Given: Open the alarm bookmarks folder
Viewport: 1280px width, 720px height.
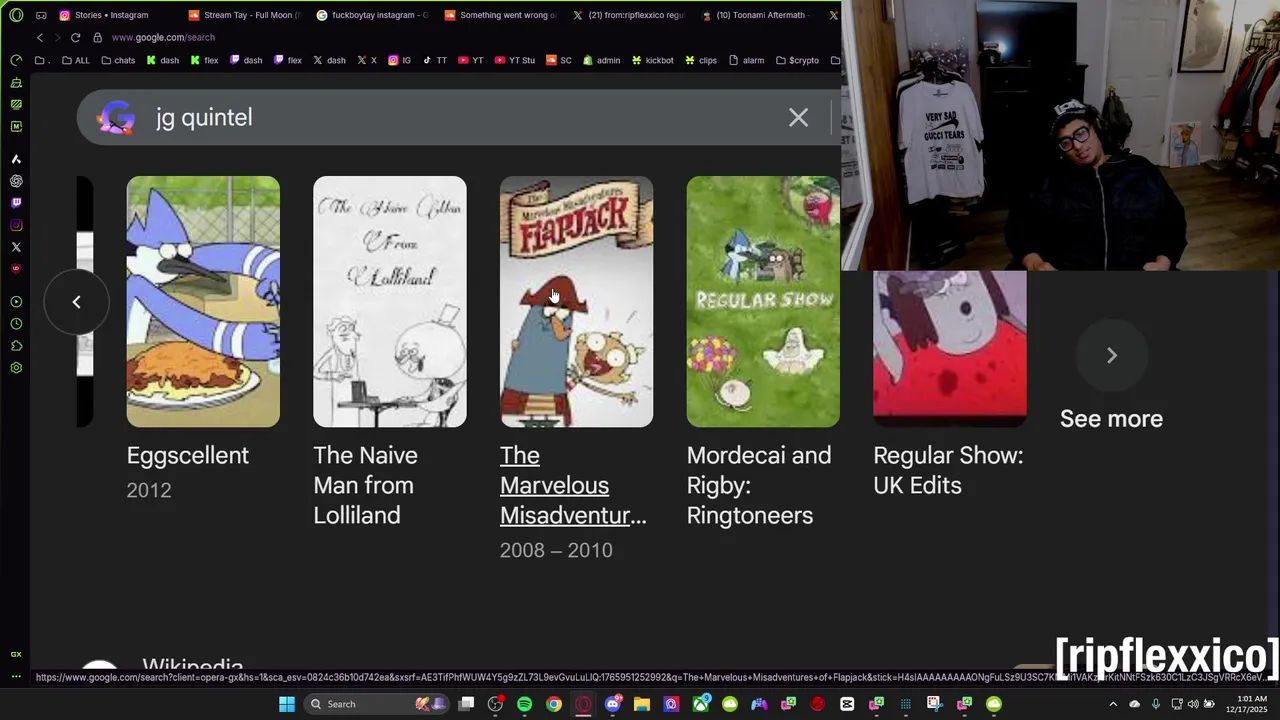Looking at the screenshot, I should (746, 60).
